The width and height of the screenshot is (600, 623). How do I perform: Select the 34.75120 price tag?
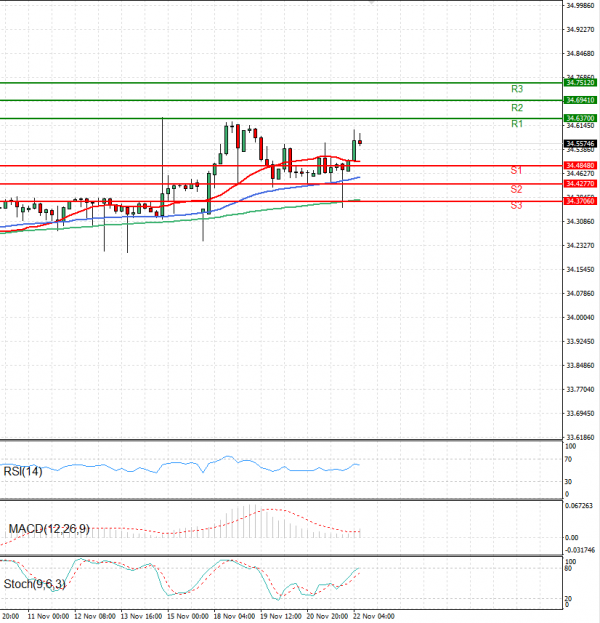(580, 83)
